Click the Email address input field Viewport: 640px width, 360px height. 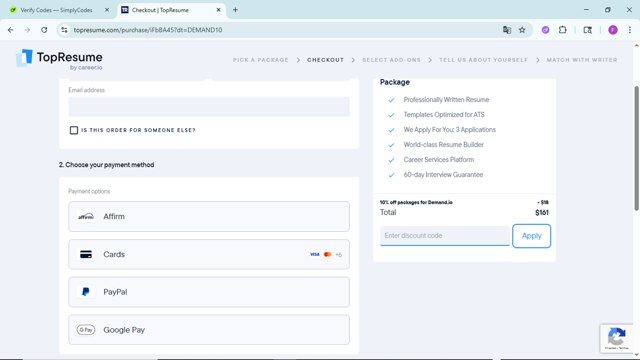coord(209,107)
